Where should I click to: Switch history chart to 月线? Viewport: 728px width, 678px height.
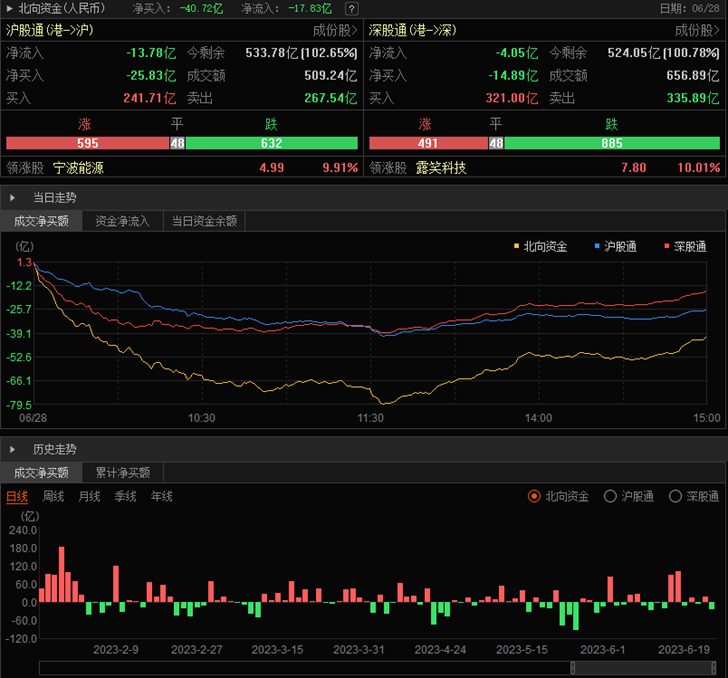tap(89, 496)
